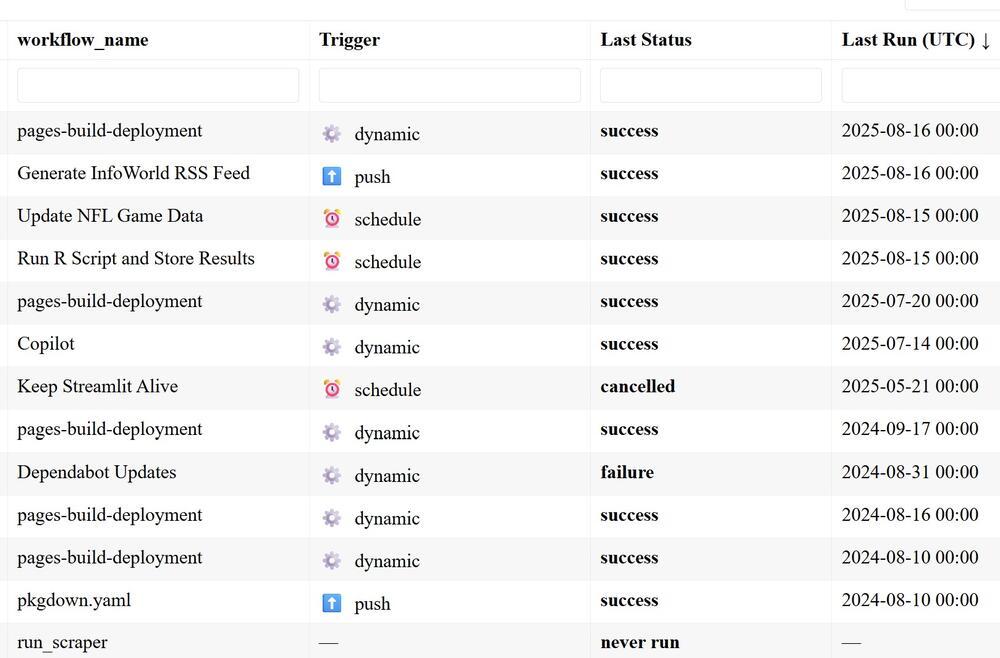Screen dimensions: 1000x658
Task: Click the alarm clock icon for Update NFL Game Data
Action: pos(332,218)
